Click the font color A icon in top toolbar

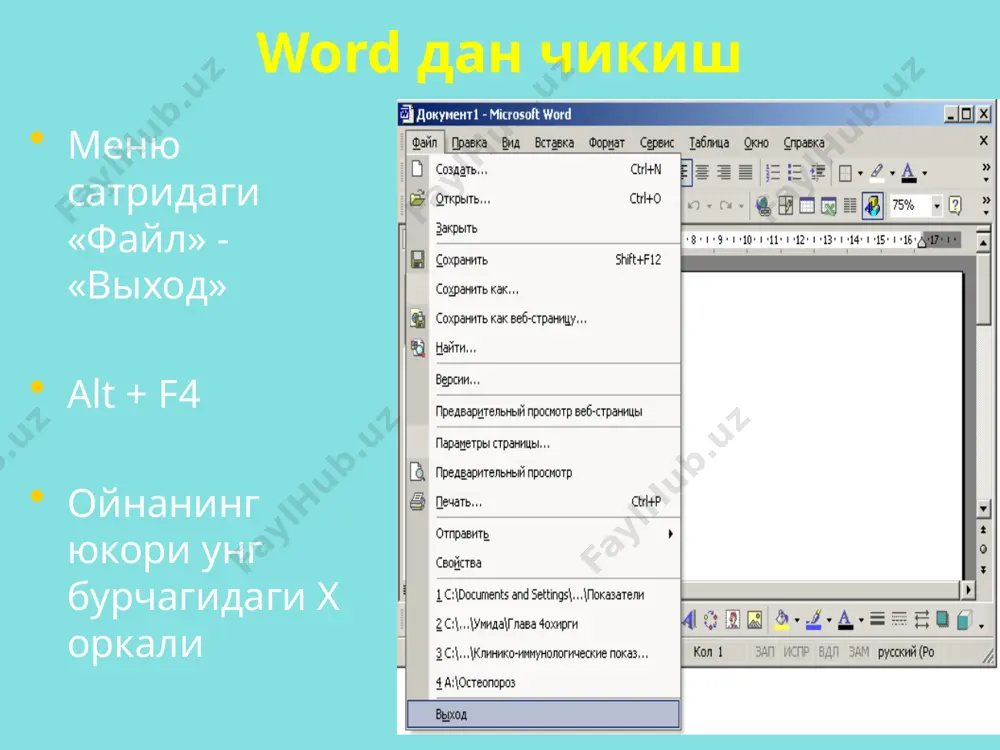click(x=909, y=172)
